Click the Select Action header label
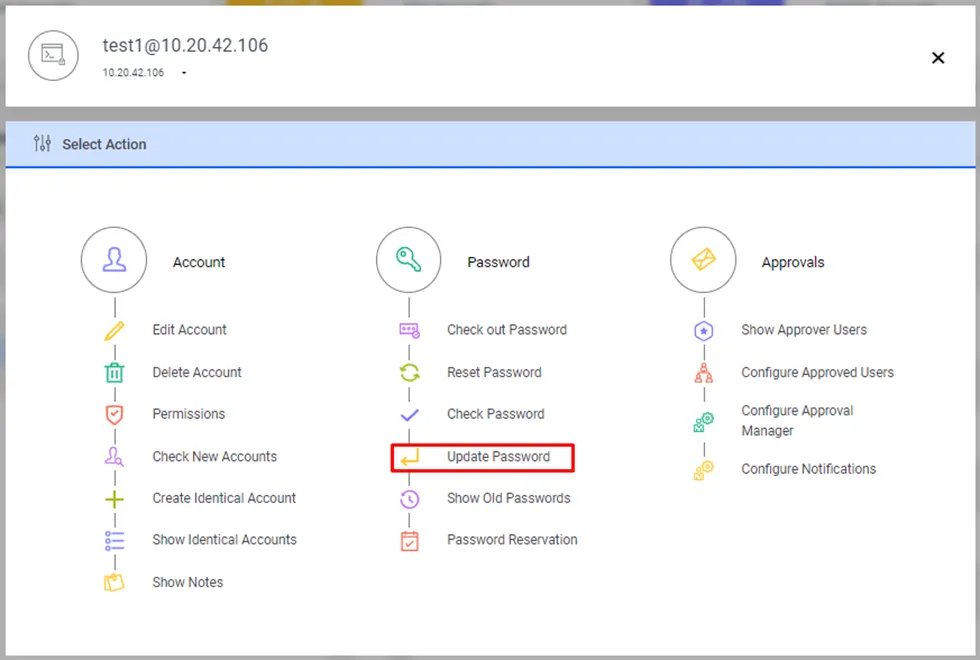 coord(104,144)
